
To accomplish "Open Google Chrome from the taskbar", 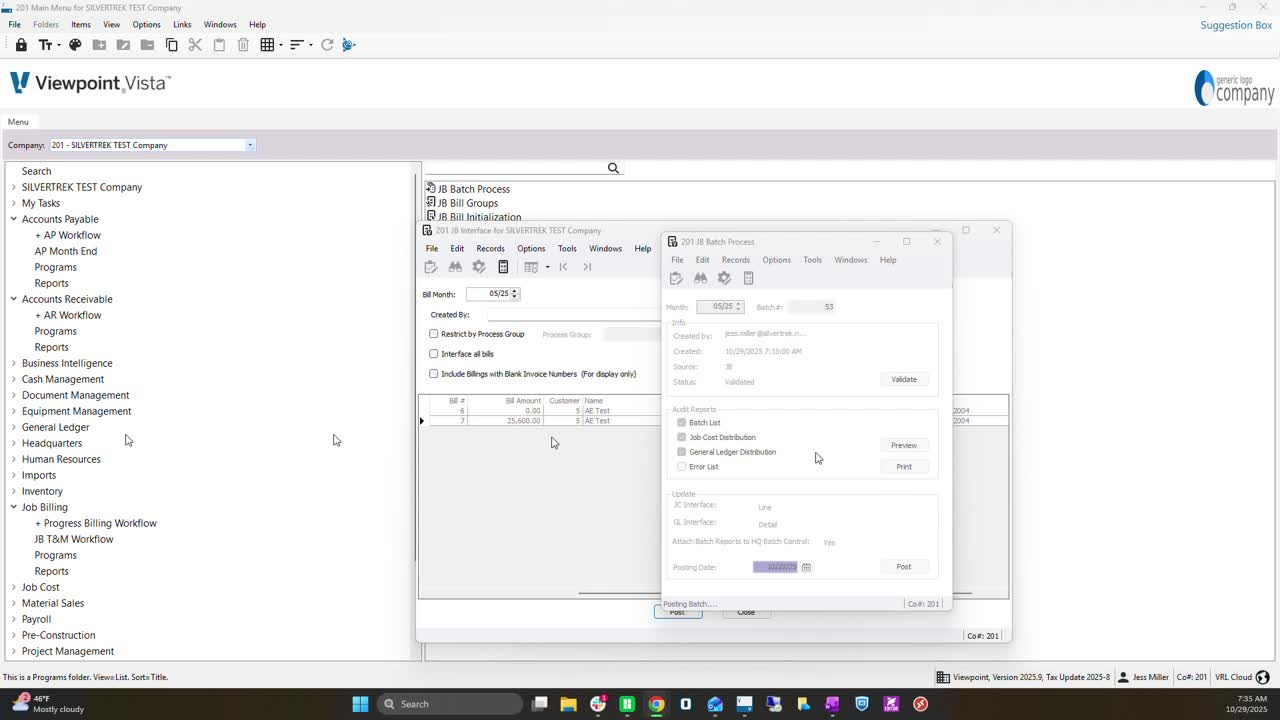I will tap(656, 704).
